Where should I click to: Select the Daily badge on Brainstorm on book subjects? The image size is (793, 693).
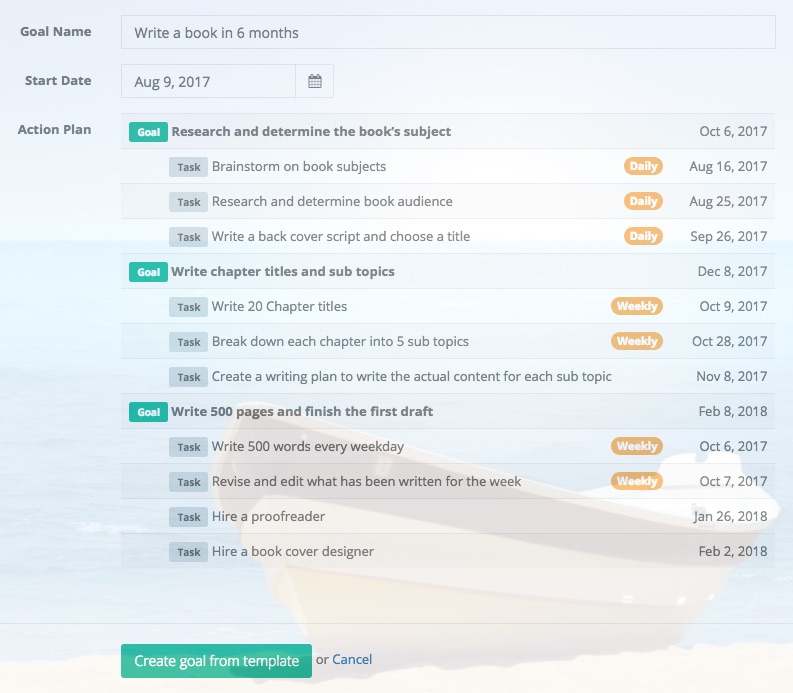point(643,166)
